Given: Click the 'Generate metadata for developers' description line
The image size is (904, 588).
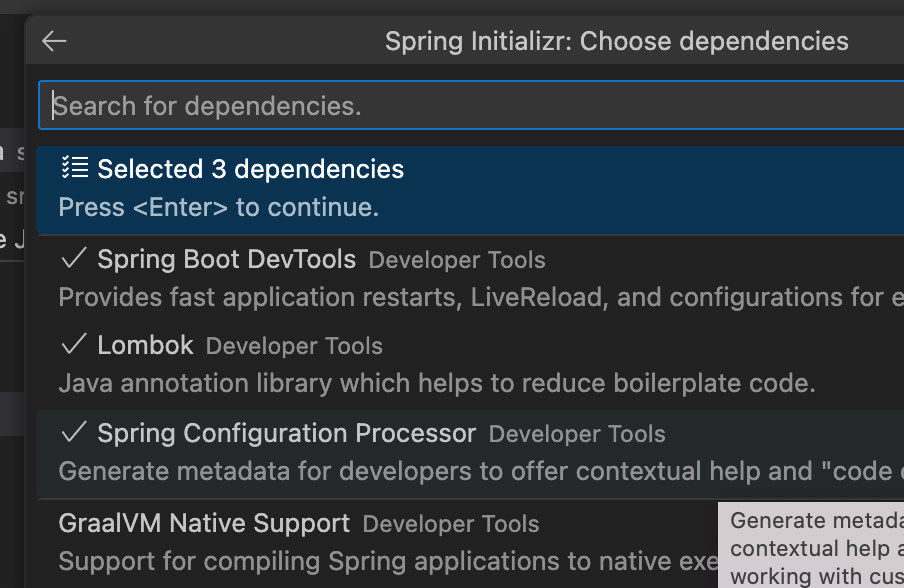Looking at the screenshot, I should point(470,471).
